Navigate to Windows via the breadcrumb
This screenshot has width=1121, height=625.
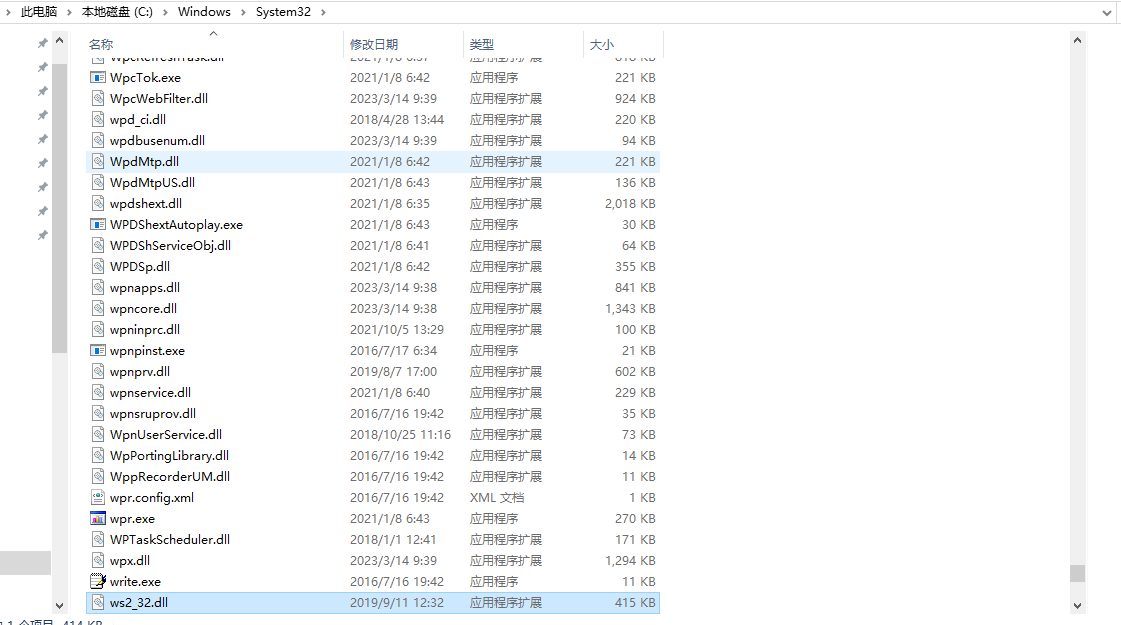click(203, 12)
